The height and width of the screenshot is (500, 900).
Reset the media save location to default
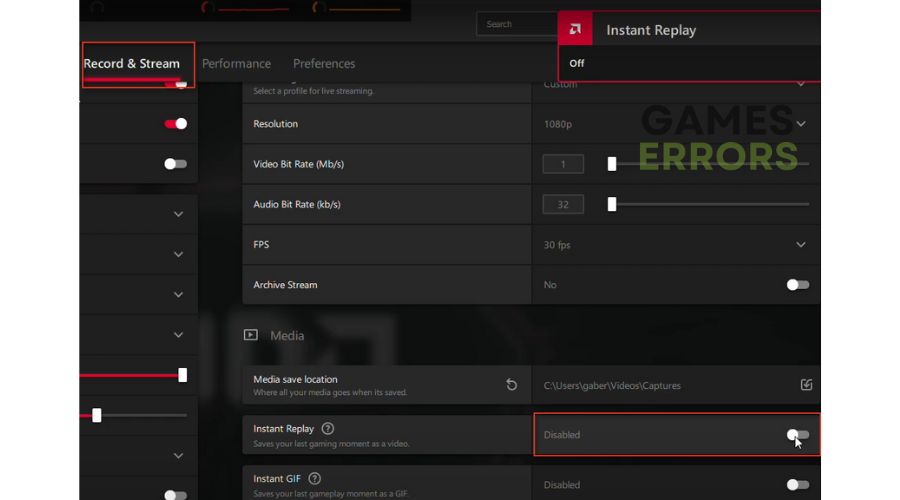point(511,385)
